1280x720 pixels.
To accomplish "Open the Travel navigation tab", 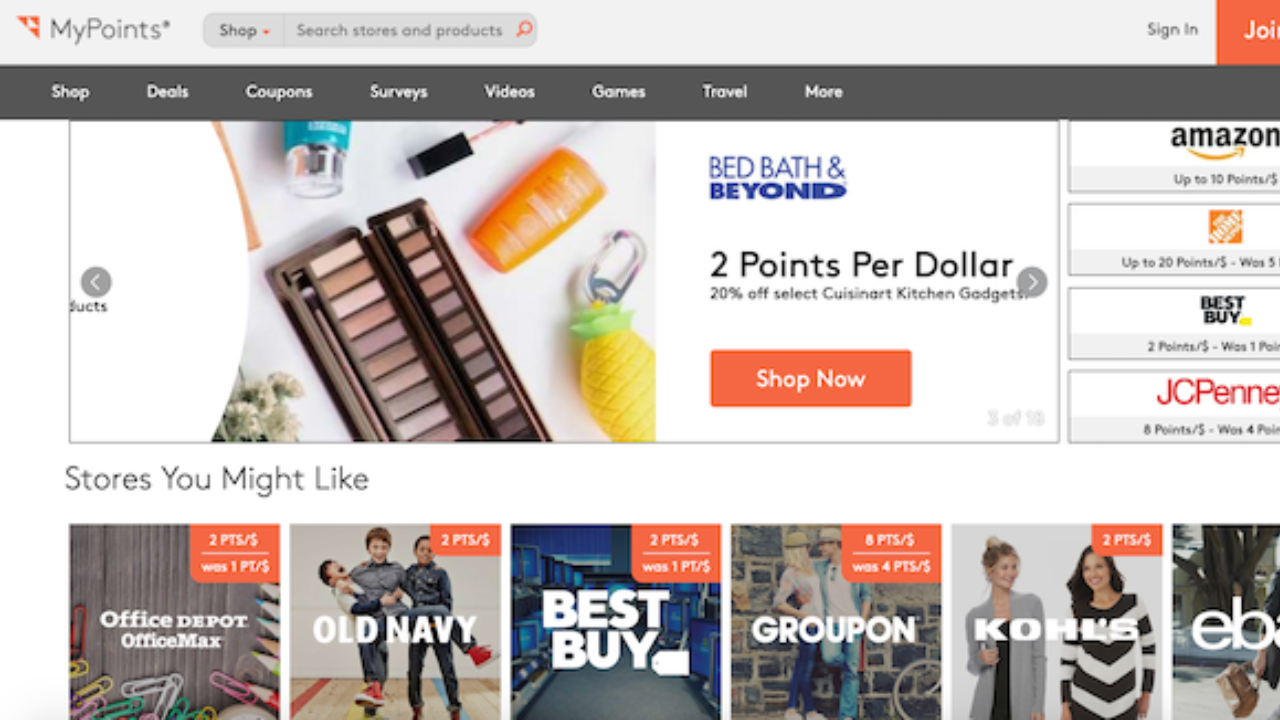I will [724, 91].
